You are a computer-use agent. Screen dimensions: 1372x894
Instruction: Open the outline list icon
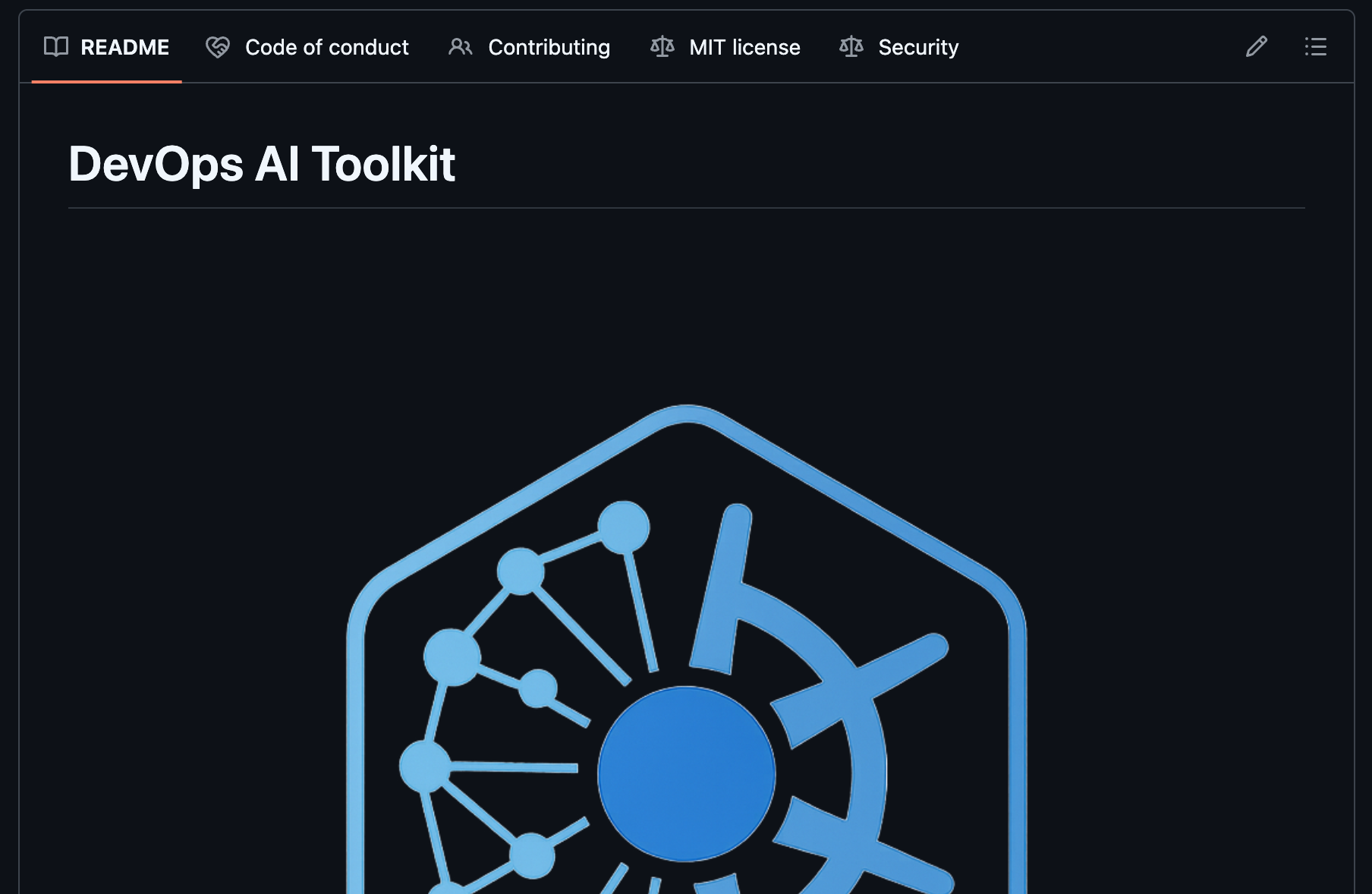pyautogui.click(x=1315, y=47)
